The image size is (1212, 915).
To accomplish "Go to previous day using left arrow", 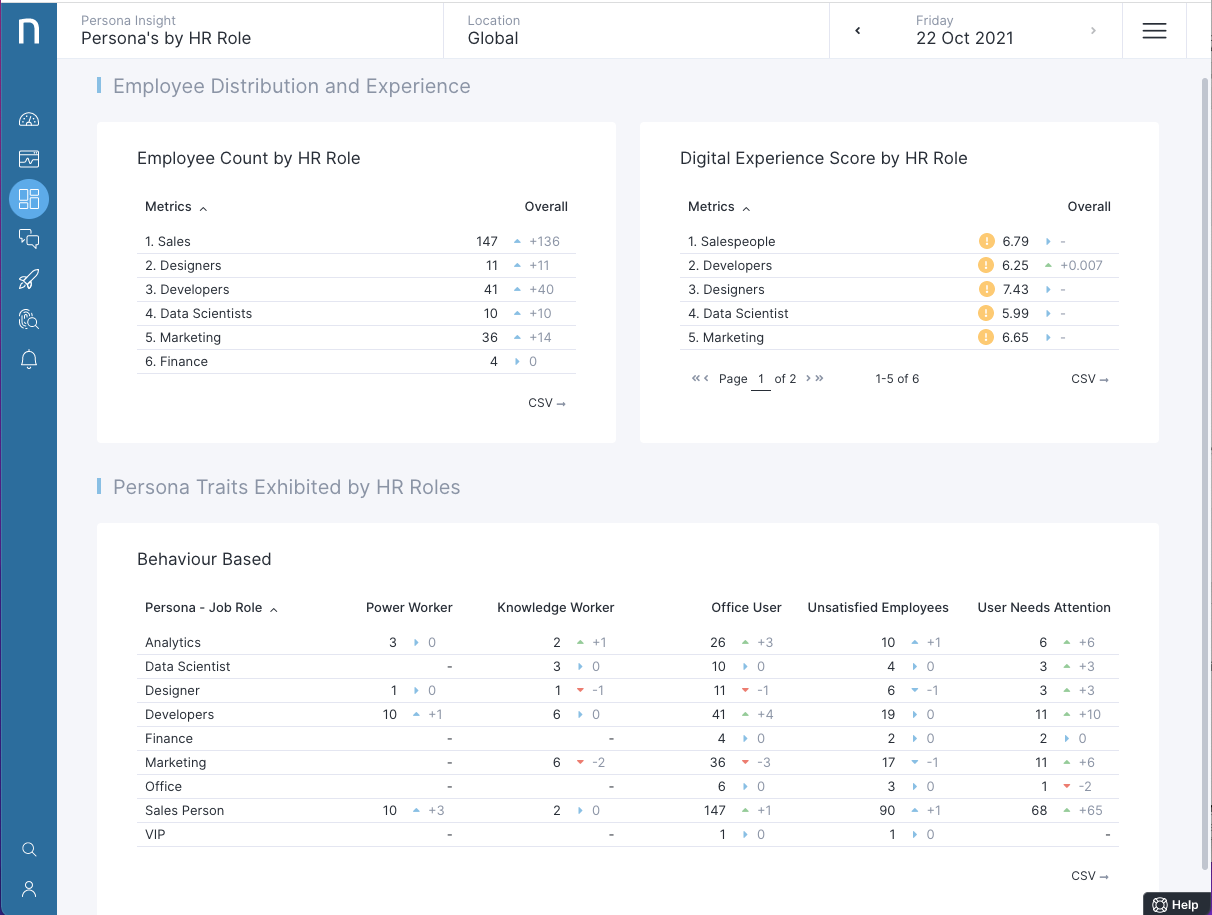I will point(857,31).
